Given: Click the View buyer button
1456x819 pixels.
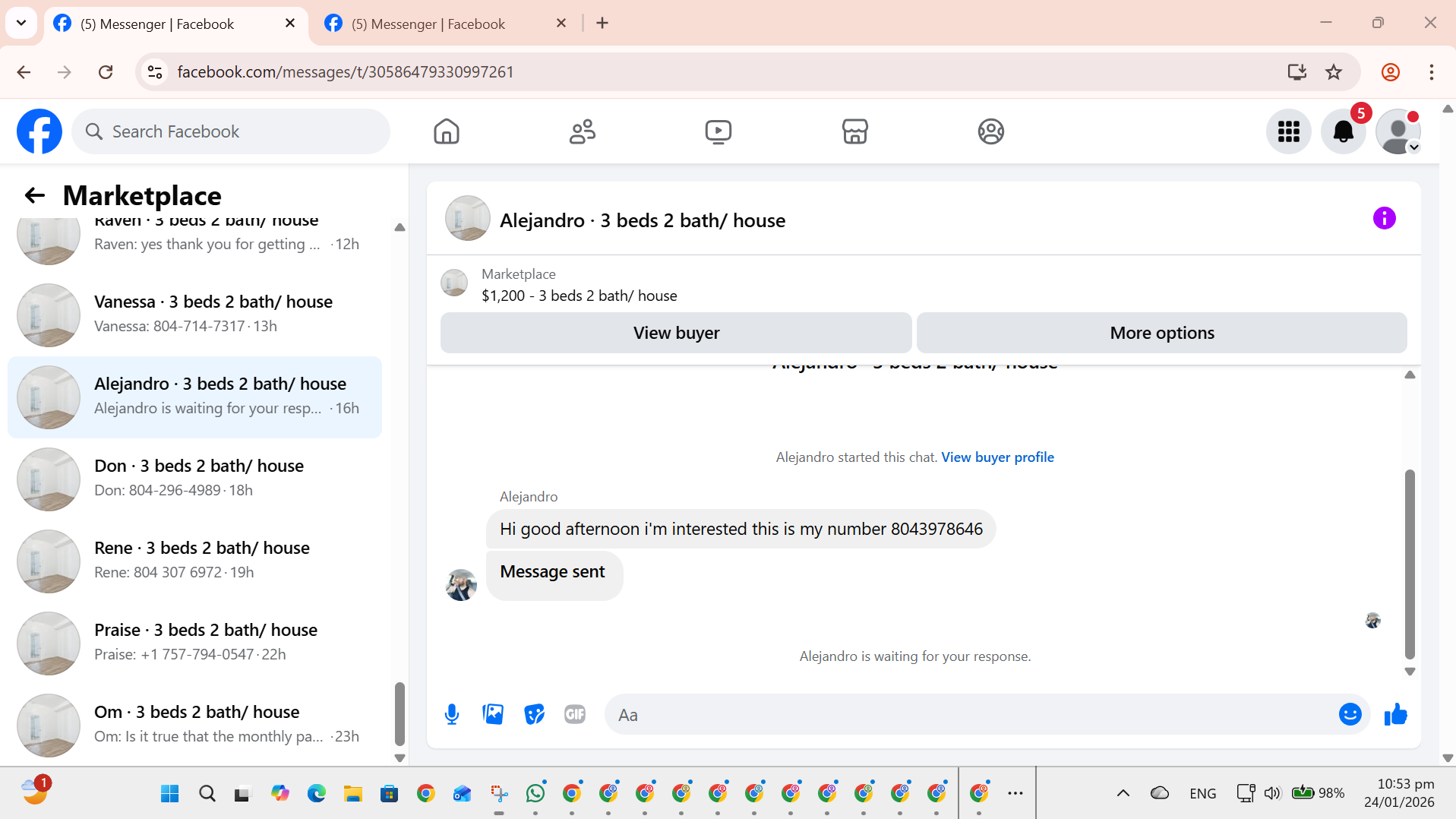Looking at the screenshot, I should [676, 333].
